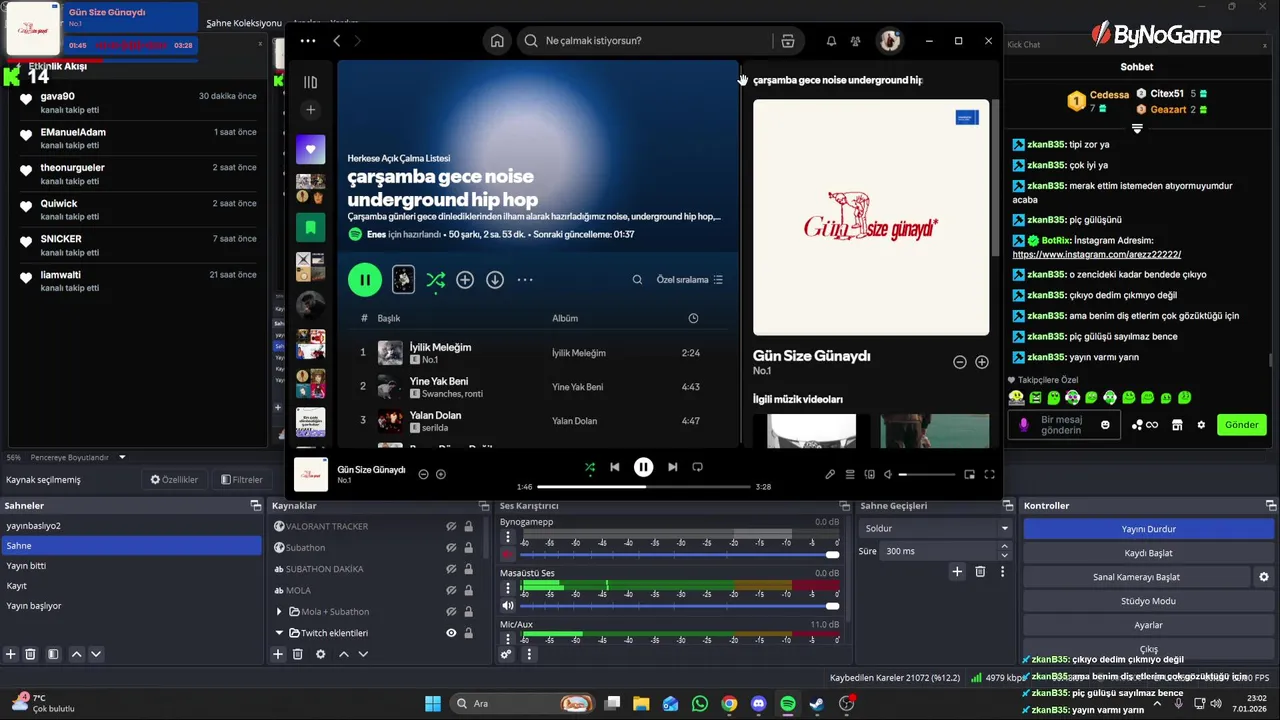Click Gün Size Günaydı album artwork
The width and height of the screenshot is (1280, 720).
(x=871, y=217)
